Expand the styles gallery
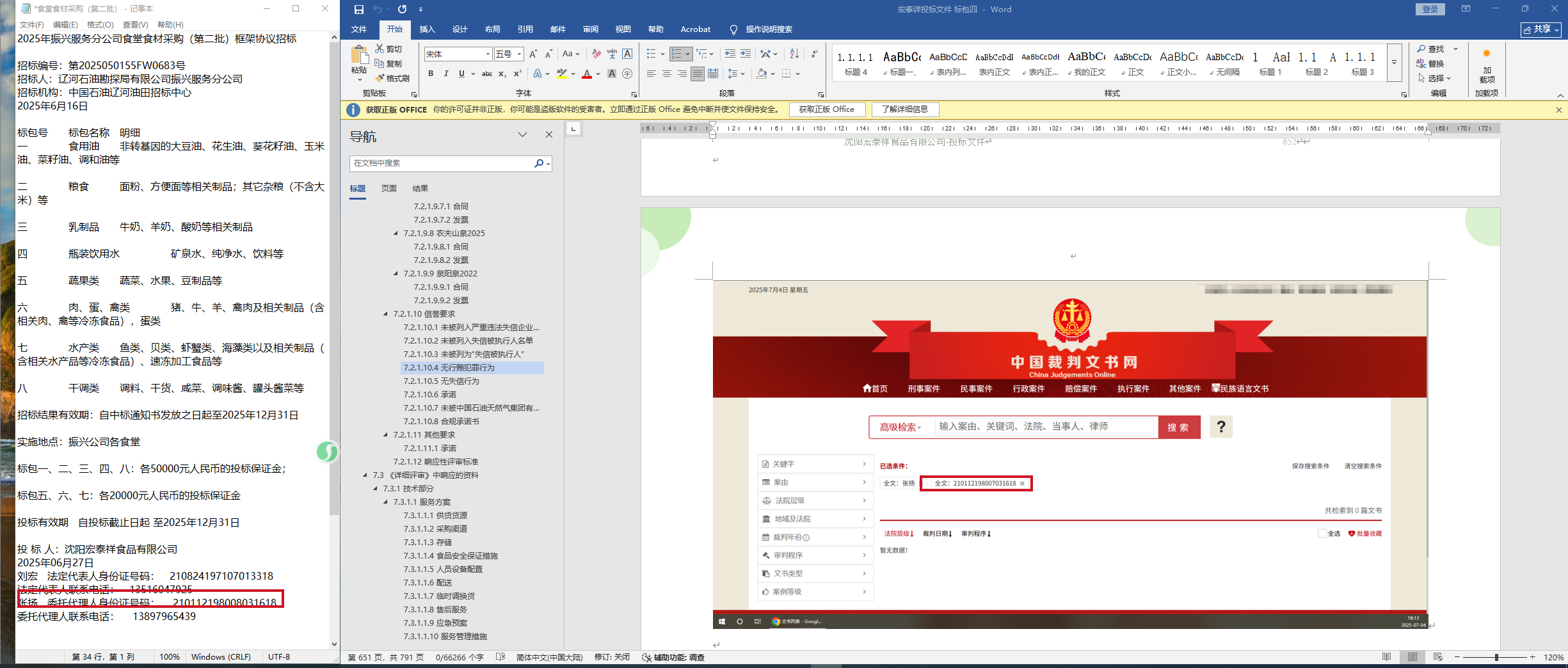 click(x=1394, y=63)
